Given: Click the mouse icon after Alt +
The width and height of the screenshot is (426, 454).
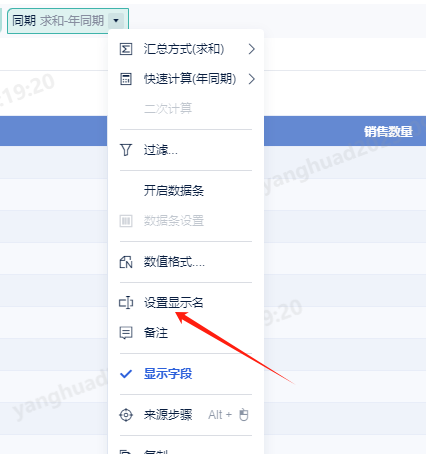Looking at the screenshot, I should (x=244, y=415).
